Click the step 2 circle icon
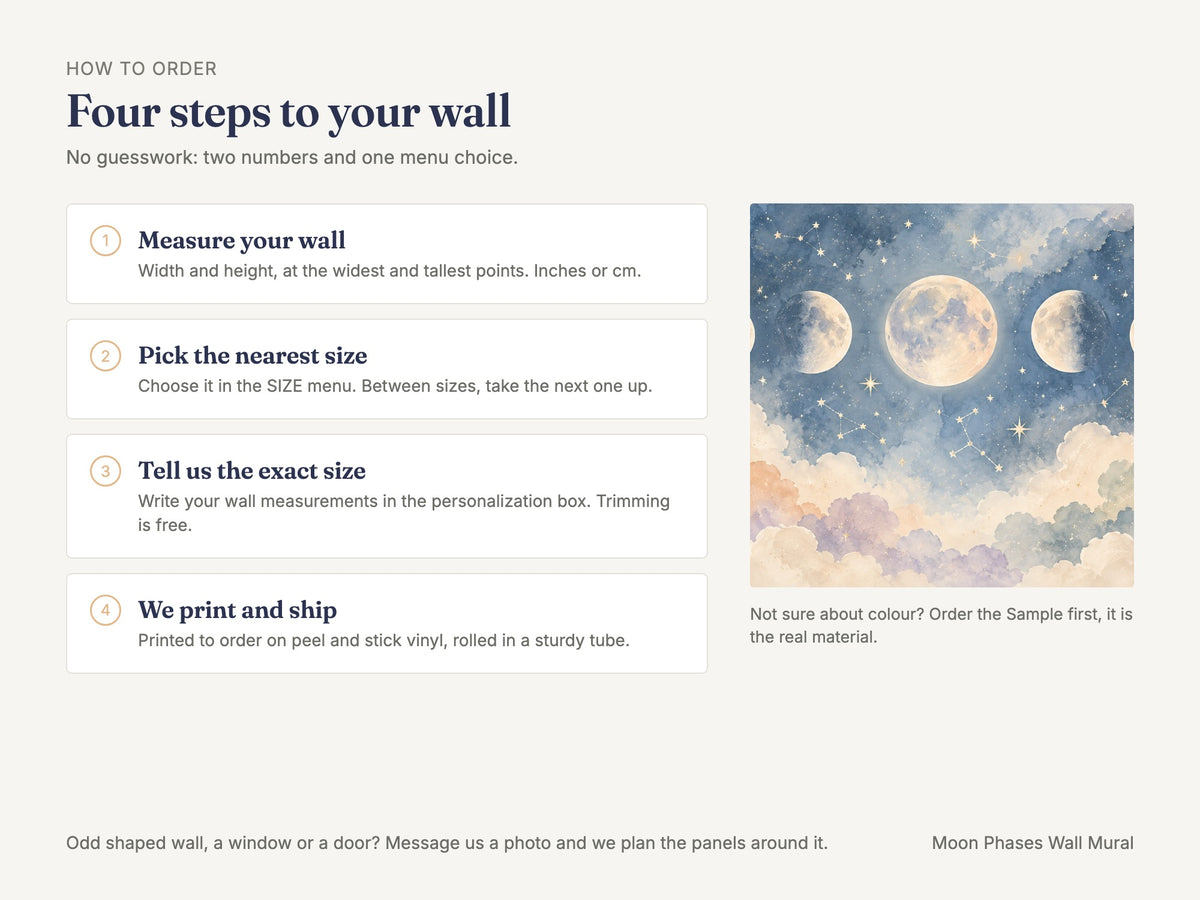 point(105,355)
